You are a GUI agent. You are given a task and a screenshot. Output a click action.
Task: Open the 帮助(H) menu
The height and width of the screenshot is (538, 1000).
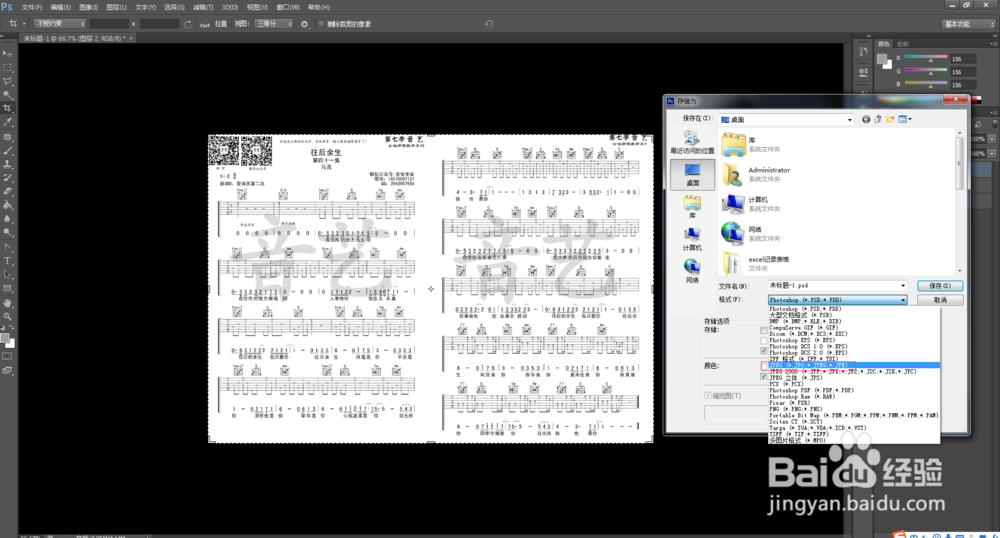[319, 7]
